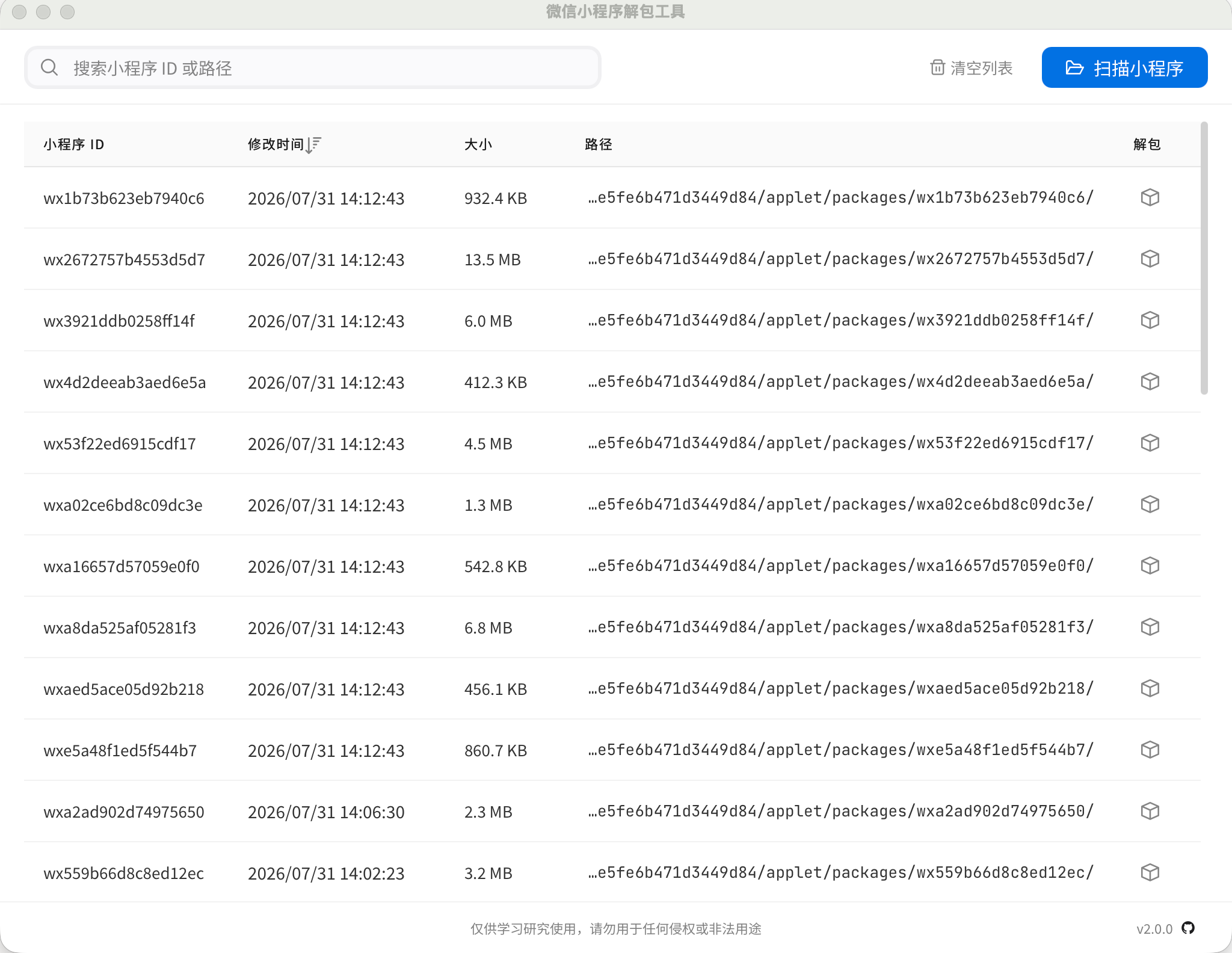Click the 2026/07/31 14:06:30 timestamp
Screen dimensions: 1232x953
[326, 812]
